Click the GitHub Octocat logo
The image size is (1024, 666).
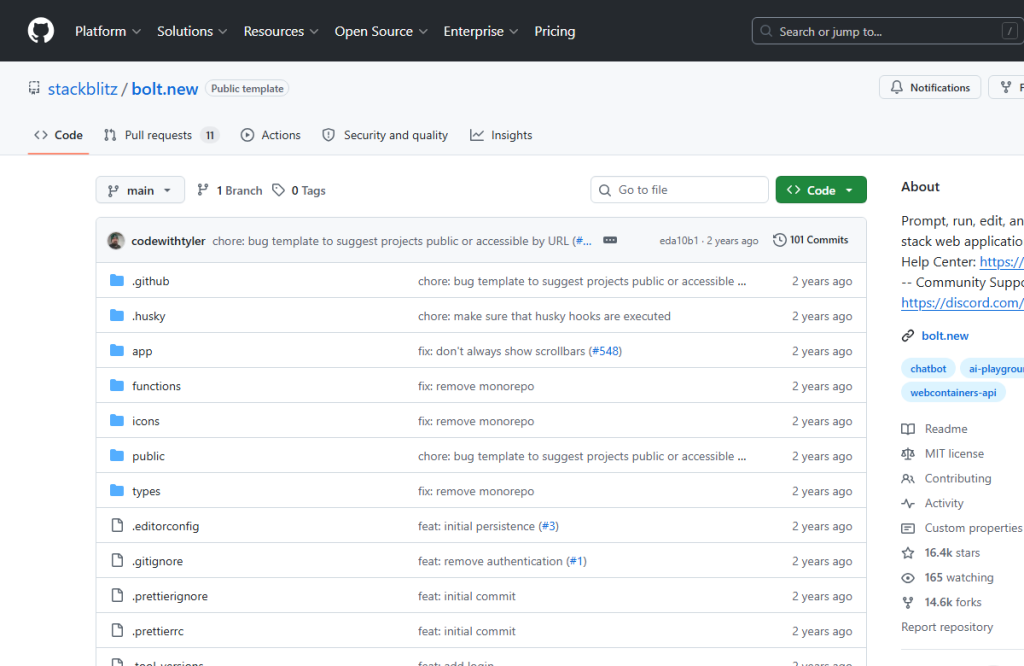(x=40, y=31)
